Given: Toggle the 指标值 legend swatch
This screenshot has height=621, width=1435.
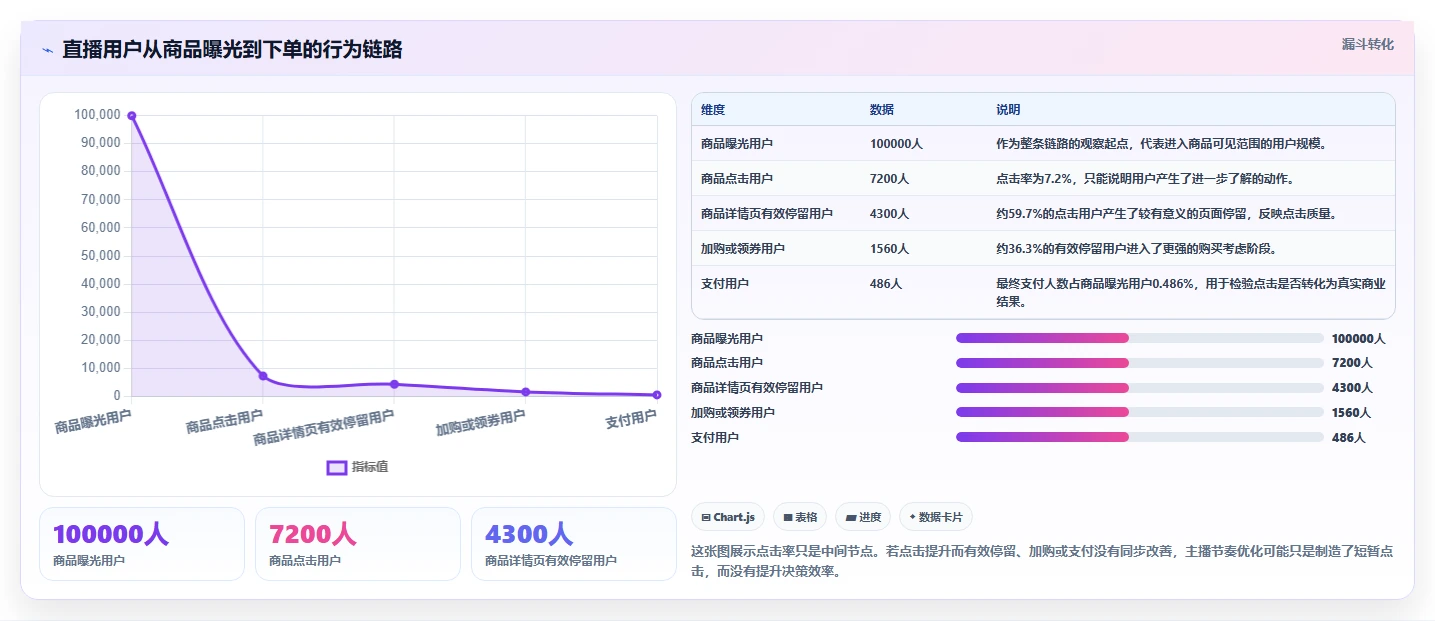Looking at the screenshot, I should coord(337,467).
